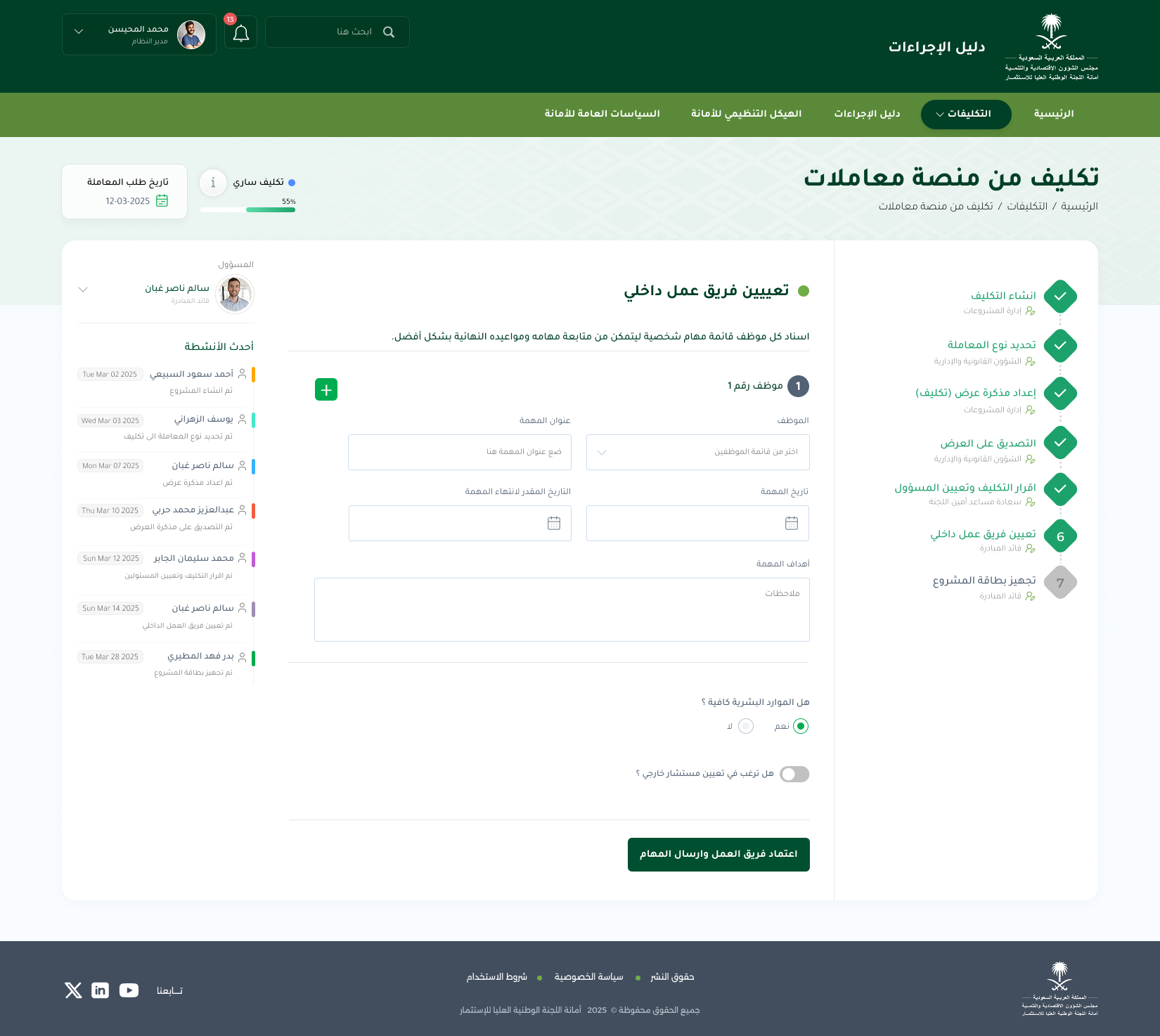Click the info icon beside تكليف ساري
The height and width of the screenshot is (1036, 1160).
pos(213,183)
